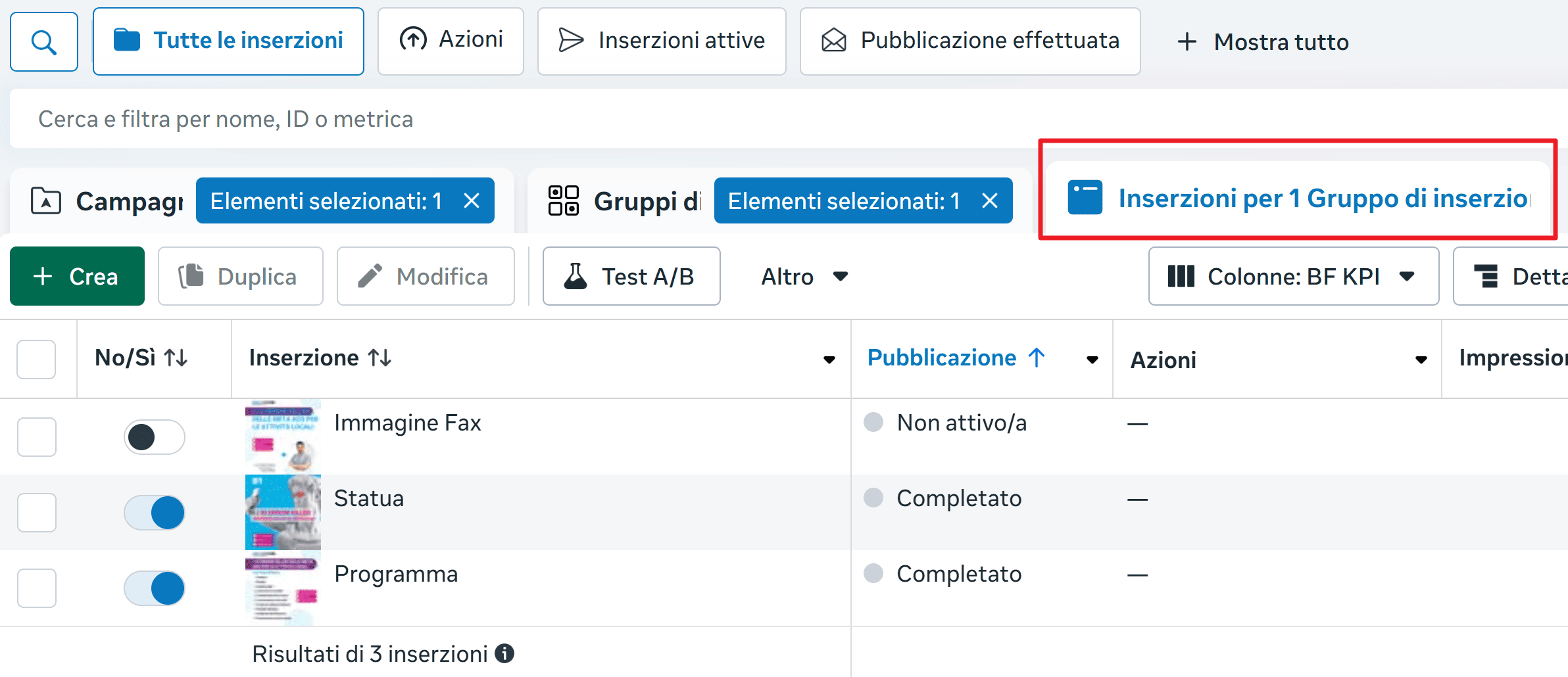The height and width of the screenshot is (677, 1568).
Task: Open the Colonne: BF KPI dropdown
Action: [x=1292, y=276]
